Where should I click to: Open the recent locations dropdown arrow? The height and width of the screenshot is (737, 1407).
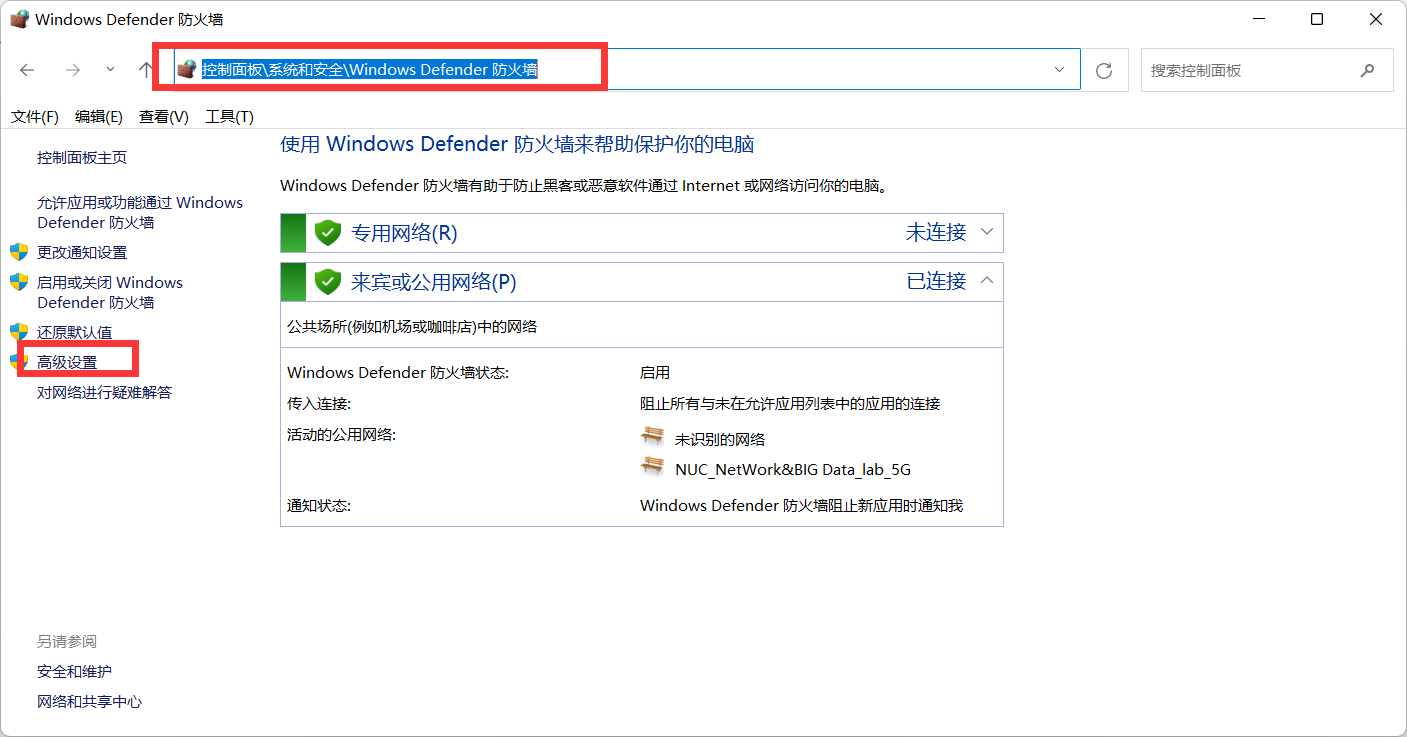click(x=110, y=70)
